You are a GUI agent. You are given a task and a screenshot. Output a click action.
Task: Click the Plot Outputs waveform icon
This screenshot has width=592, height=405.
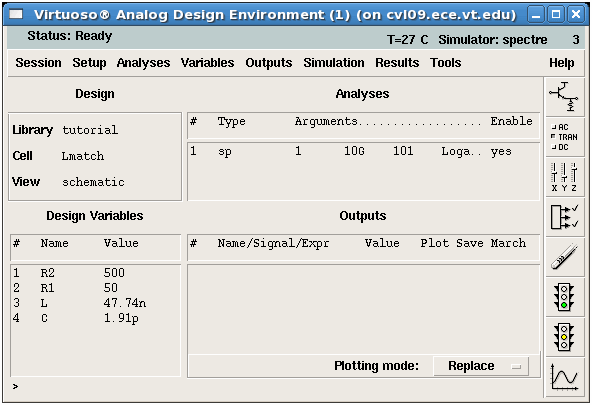[x=564, y=377]
